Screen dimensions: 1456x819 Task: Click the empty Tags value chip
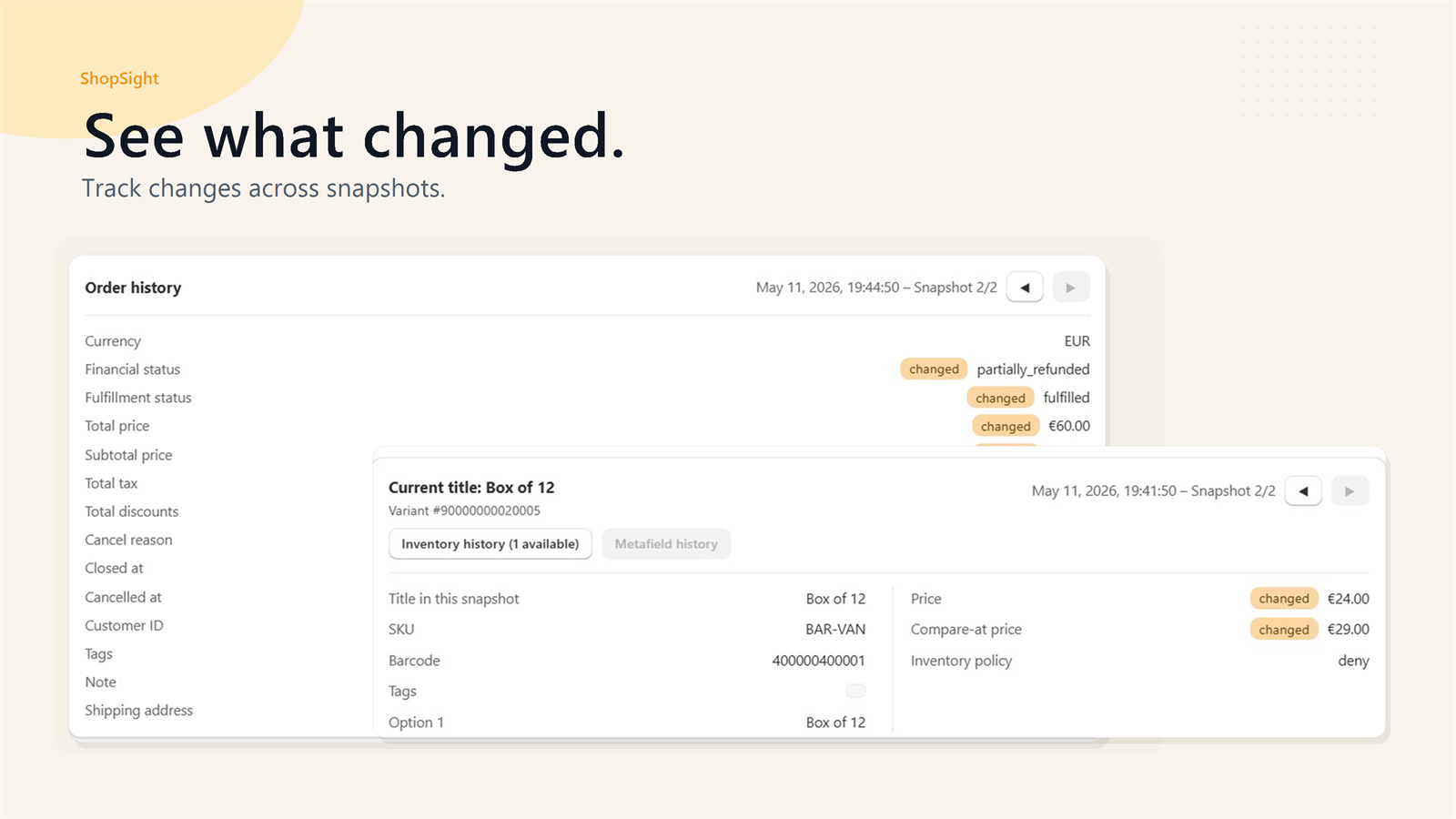(855, 691)
